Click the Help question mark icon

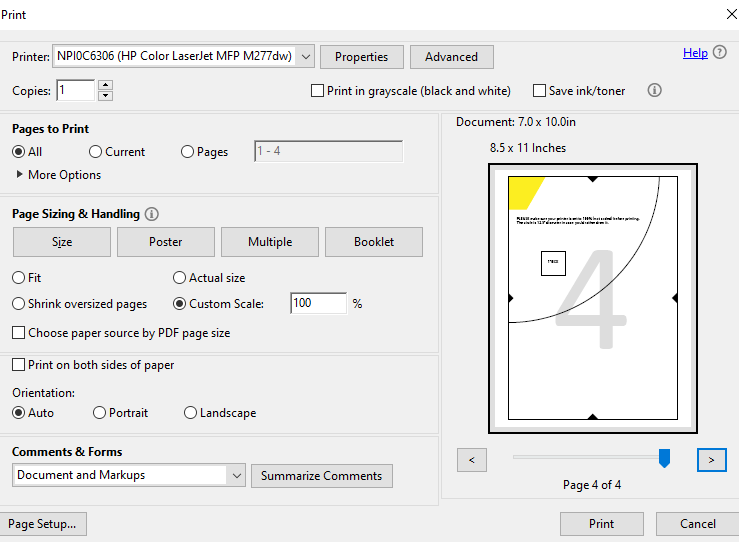point(720,53)
